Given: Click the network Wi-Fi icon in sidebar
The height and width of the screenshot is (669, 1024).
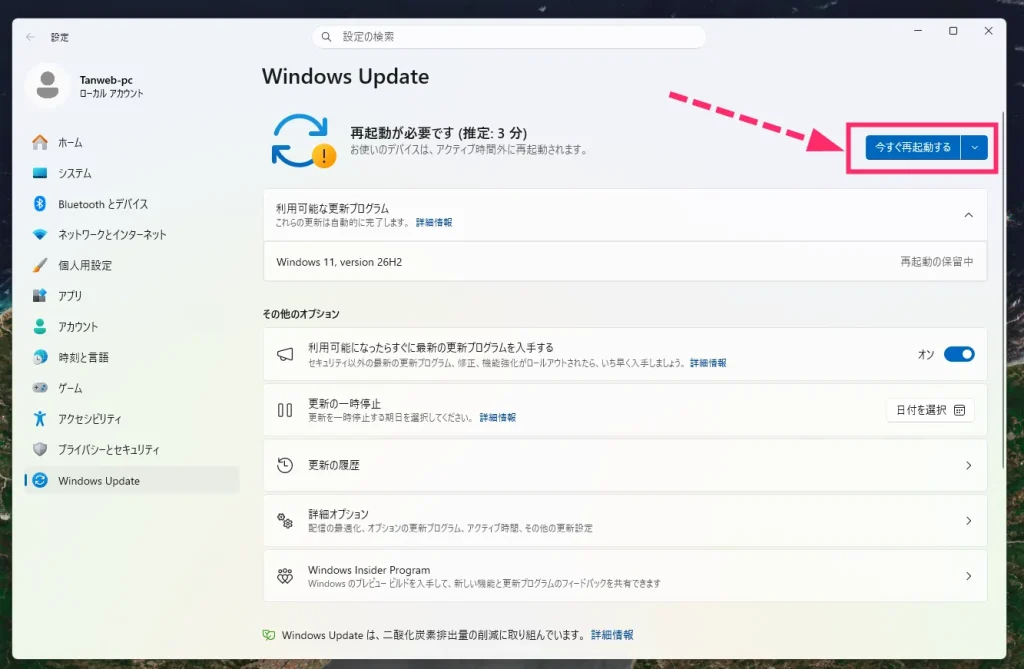Looking at the screenshot, I should coord(40,234).
